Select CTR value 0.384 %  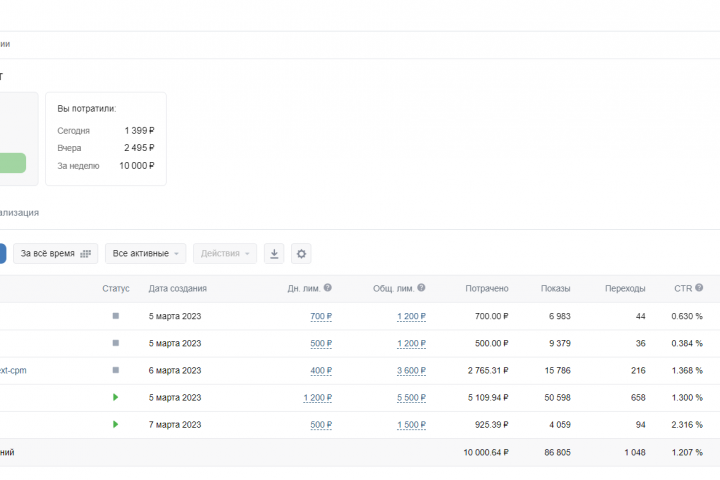click(687, 344)
